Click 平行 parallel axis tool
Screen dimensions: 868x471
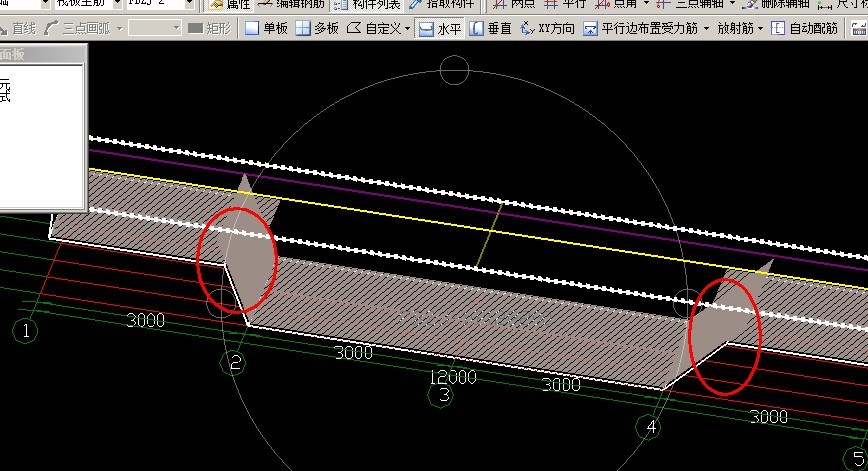pos(564,4)
